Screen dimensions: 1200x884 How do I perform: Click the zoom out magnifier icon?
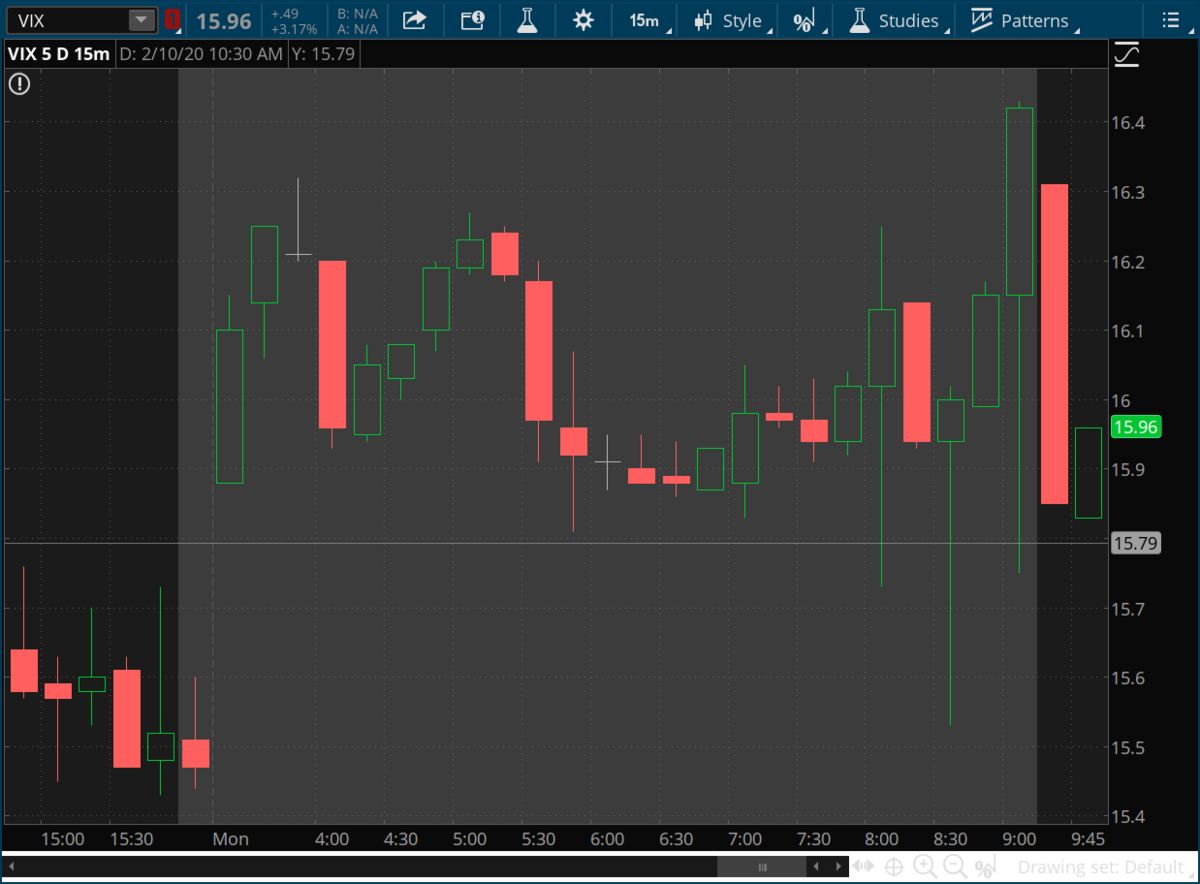click(956, 867)
